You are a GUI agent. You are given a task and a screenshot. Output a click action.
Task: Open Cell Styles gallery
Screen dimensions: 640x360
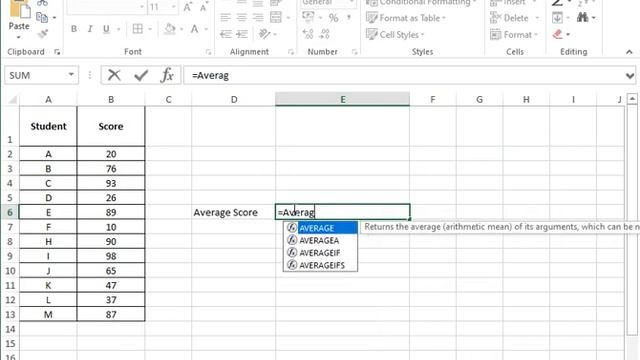[x=395, y=35]
